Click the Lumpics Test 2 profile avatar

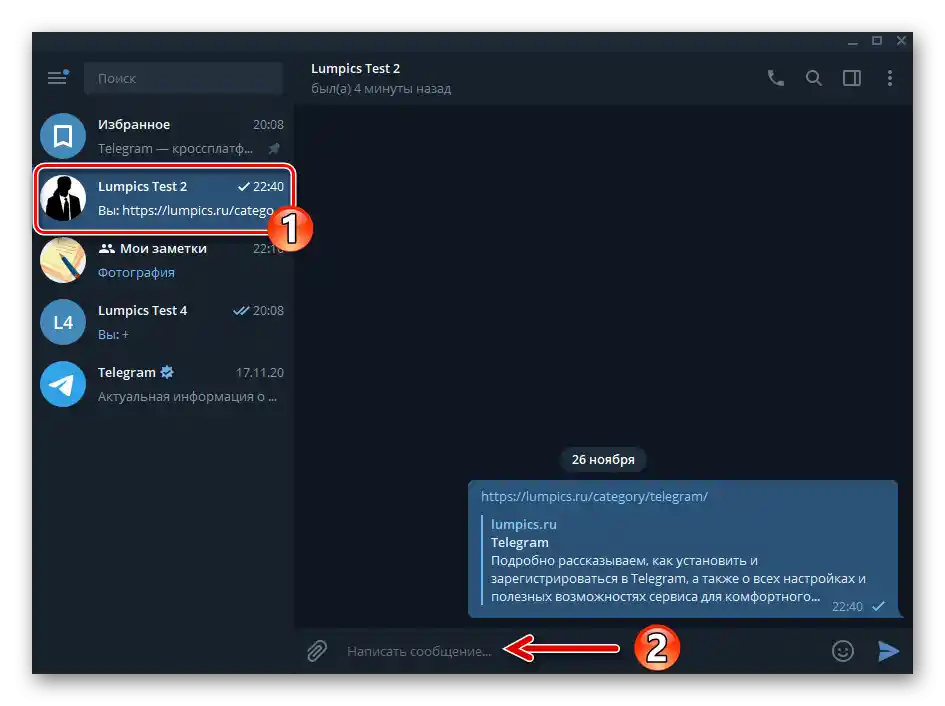pyautogui.click(x=63, y=198)
